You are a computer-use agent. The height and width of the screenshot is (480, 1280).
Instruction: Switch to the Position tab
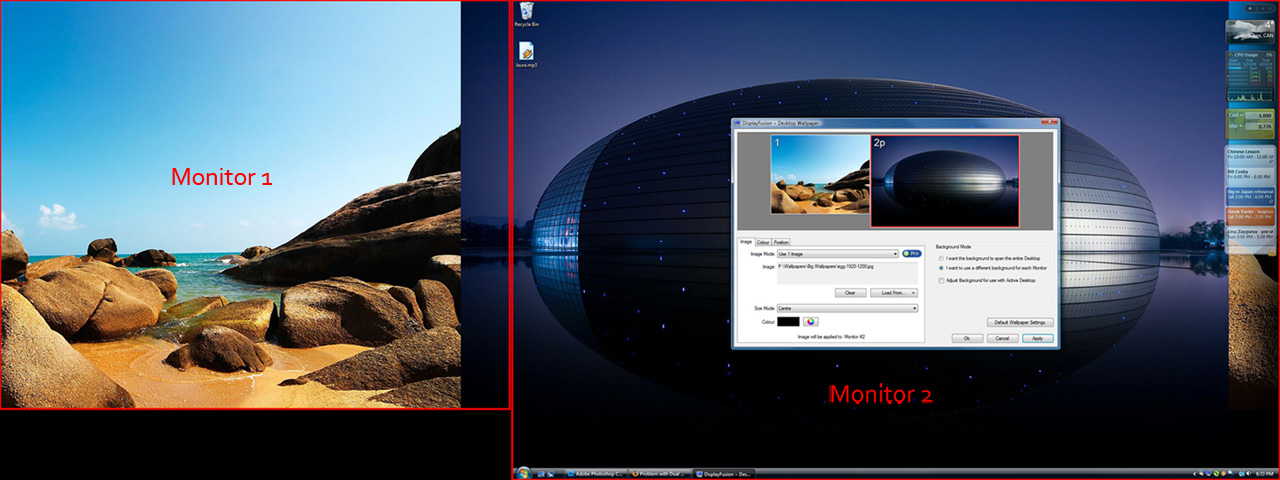[781, 242]
